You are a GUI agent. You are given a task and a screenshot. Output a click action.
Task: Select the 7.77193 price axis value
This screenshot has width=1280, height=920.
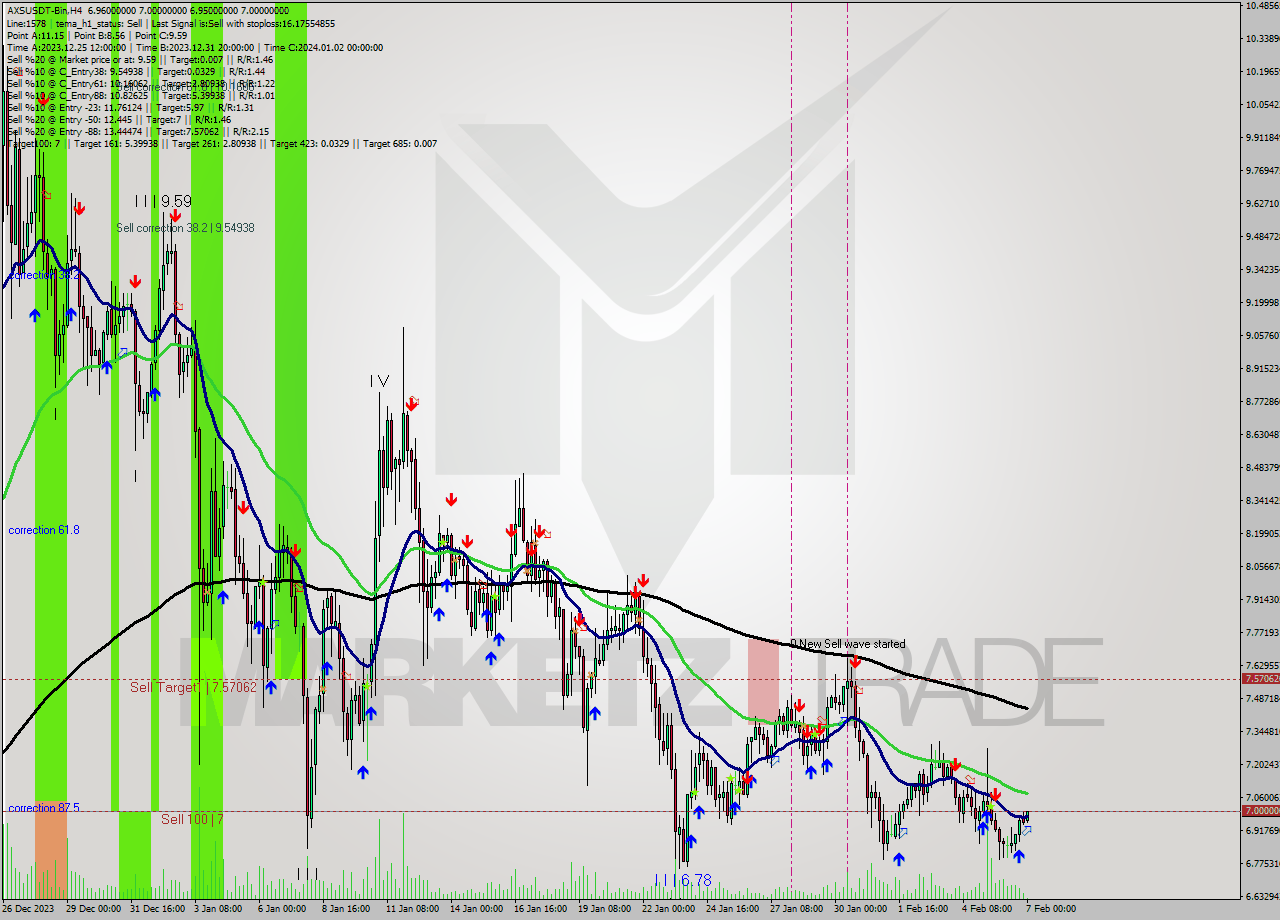pyautogui.click(x=1262, y=633)
